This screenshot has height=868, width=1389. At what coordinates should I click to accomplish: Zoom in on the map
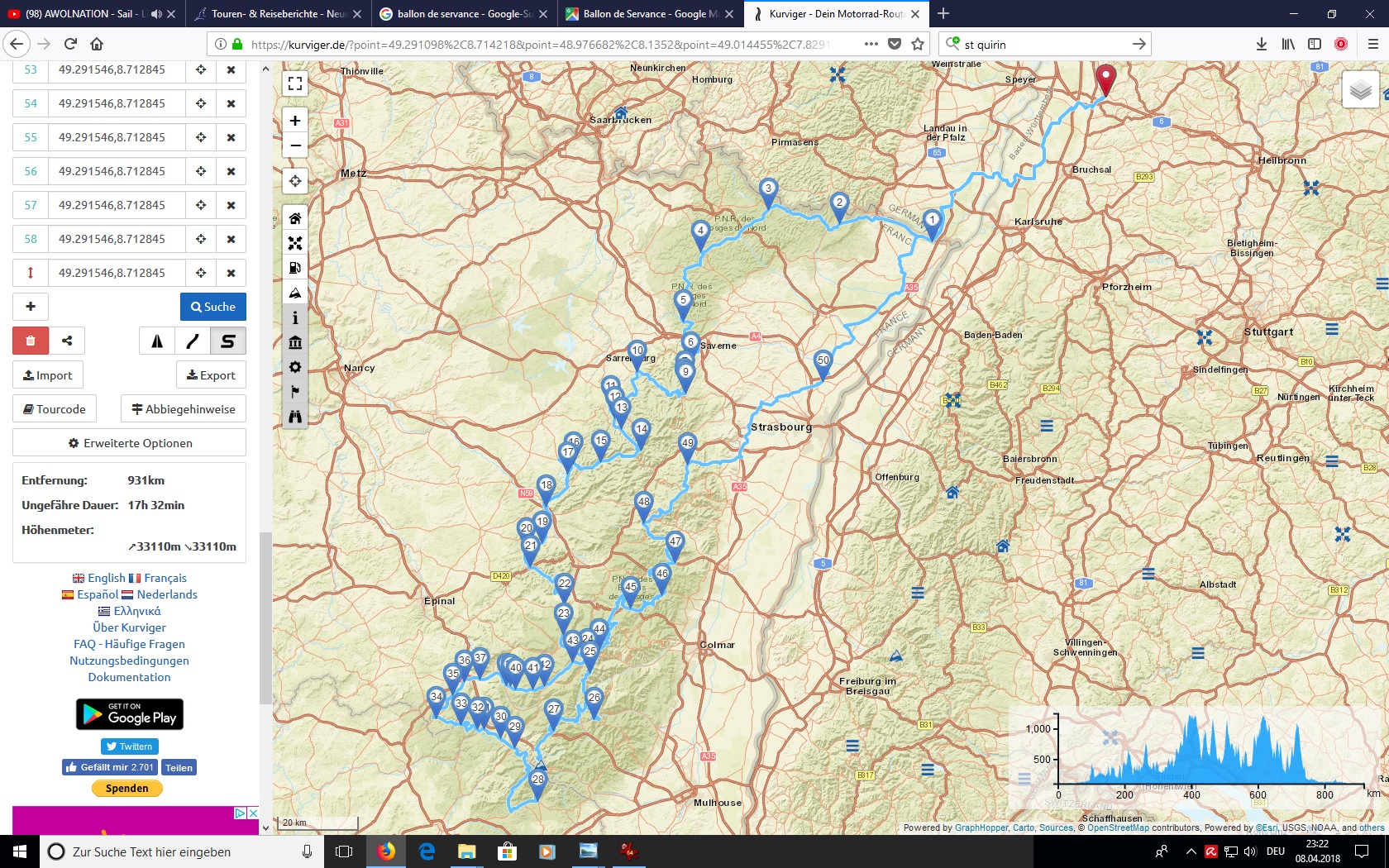coord(295,121)
